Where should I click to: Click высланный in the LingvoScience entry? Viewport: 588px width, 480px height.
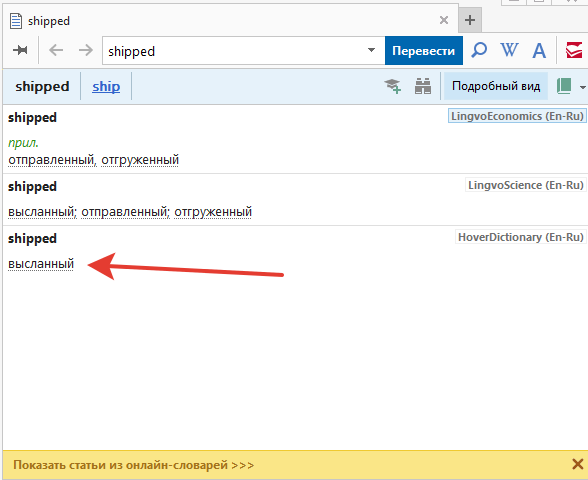point(42,212)
